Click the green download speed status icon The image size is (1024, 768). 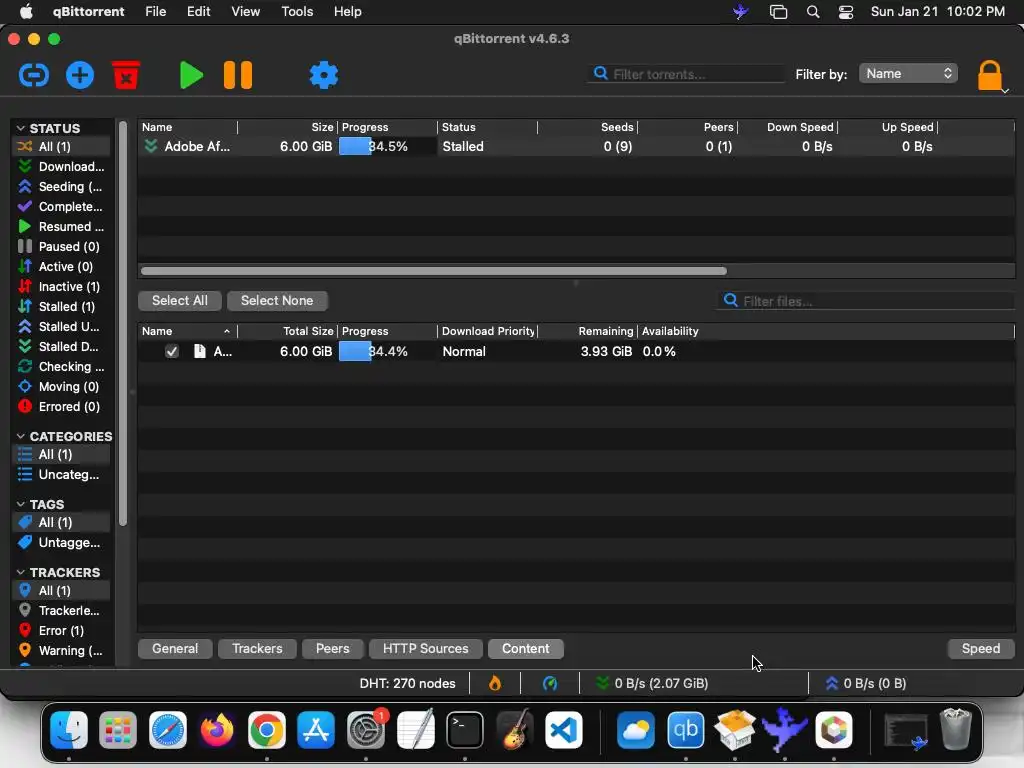[602, 683]
